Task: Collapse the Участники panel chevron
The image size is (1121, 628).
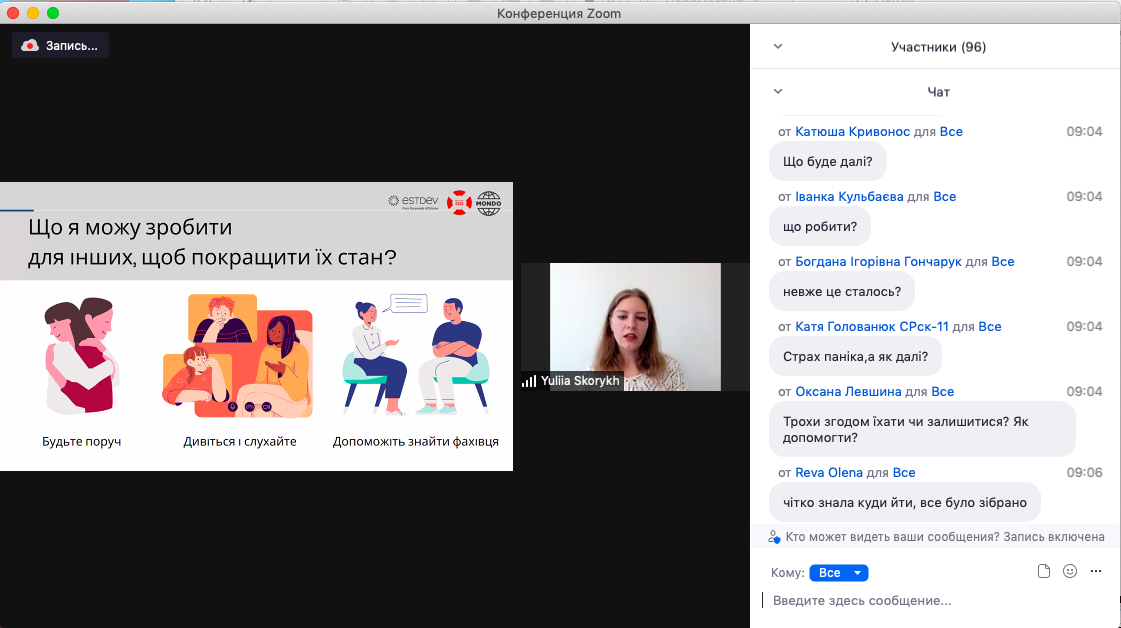Action: pyautogui.click(x=778, y=46)
